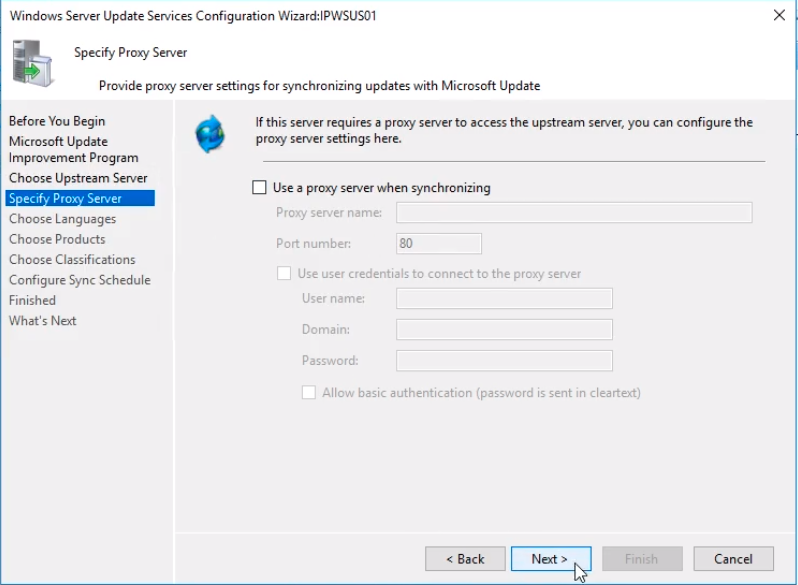
Task: Cancel the configuration wizard
Action: [732, 559]
